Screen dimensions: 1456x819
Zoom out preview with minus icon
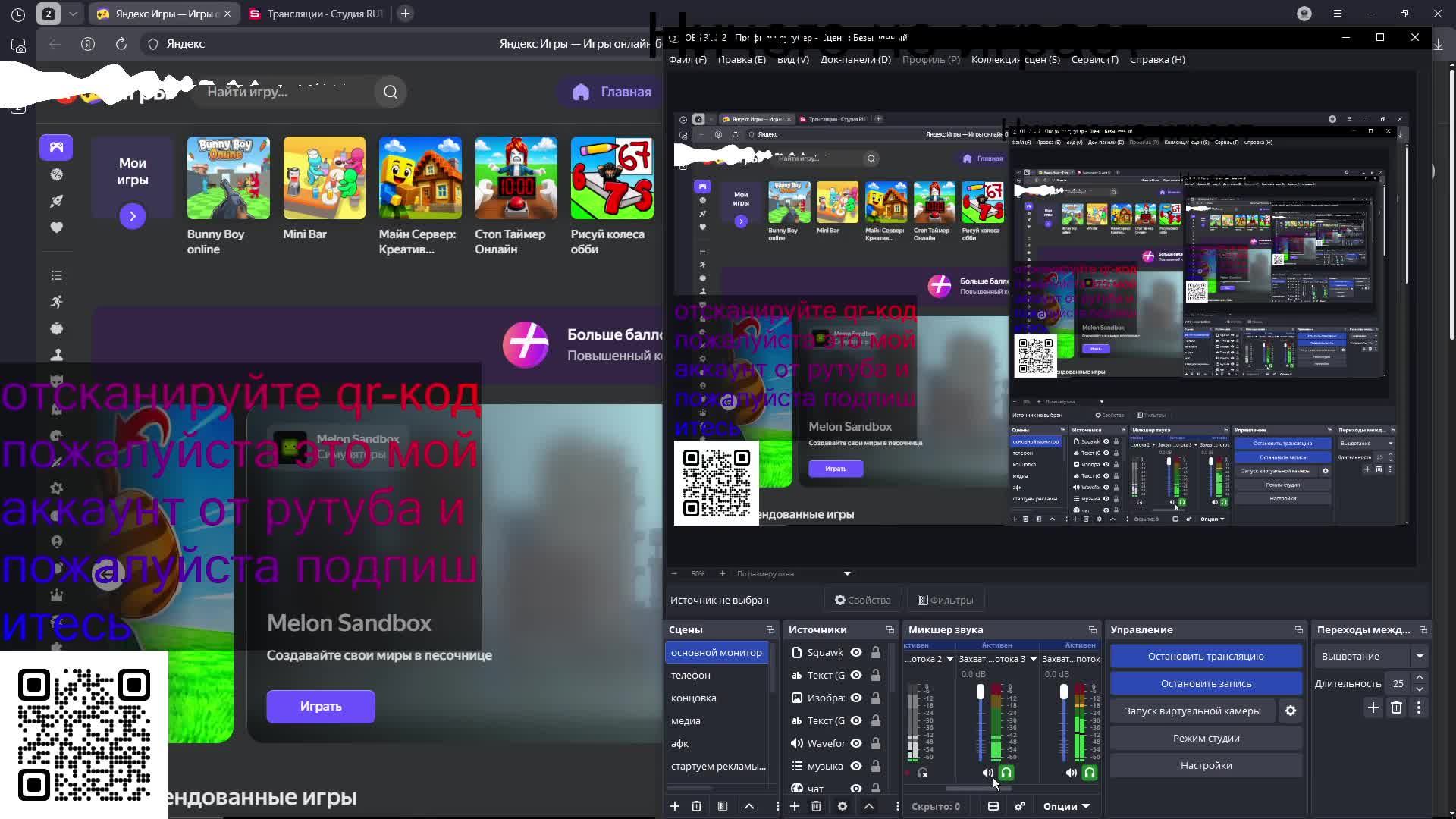[674, 573]
